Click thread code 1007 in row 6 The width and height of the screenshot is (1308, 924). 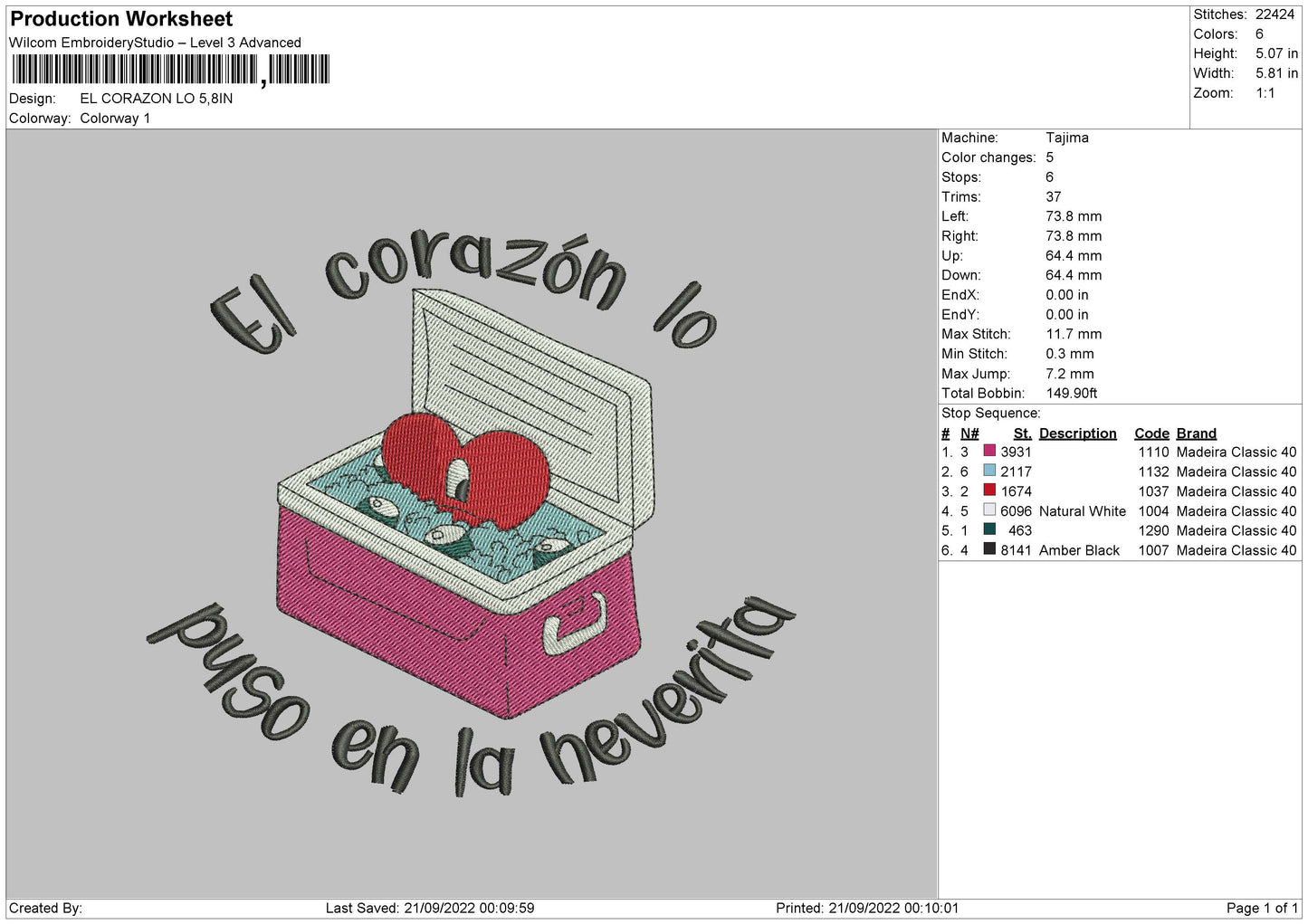click(x=1154, y=550)
